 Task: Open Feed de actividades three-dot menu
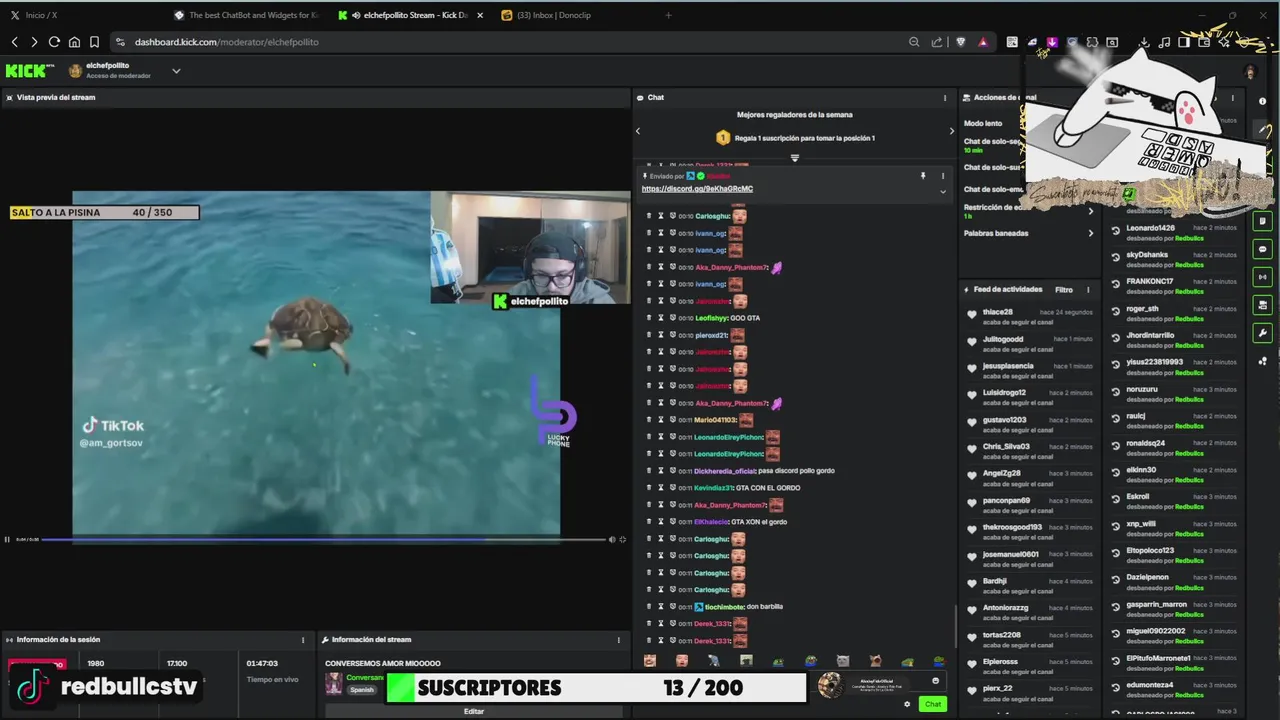click(x=1088, y=290)
